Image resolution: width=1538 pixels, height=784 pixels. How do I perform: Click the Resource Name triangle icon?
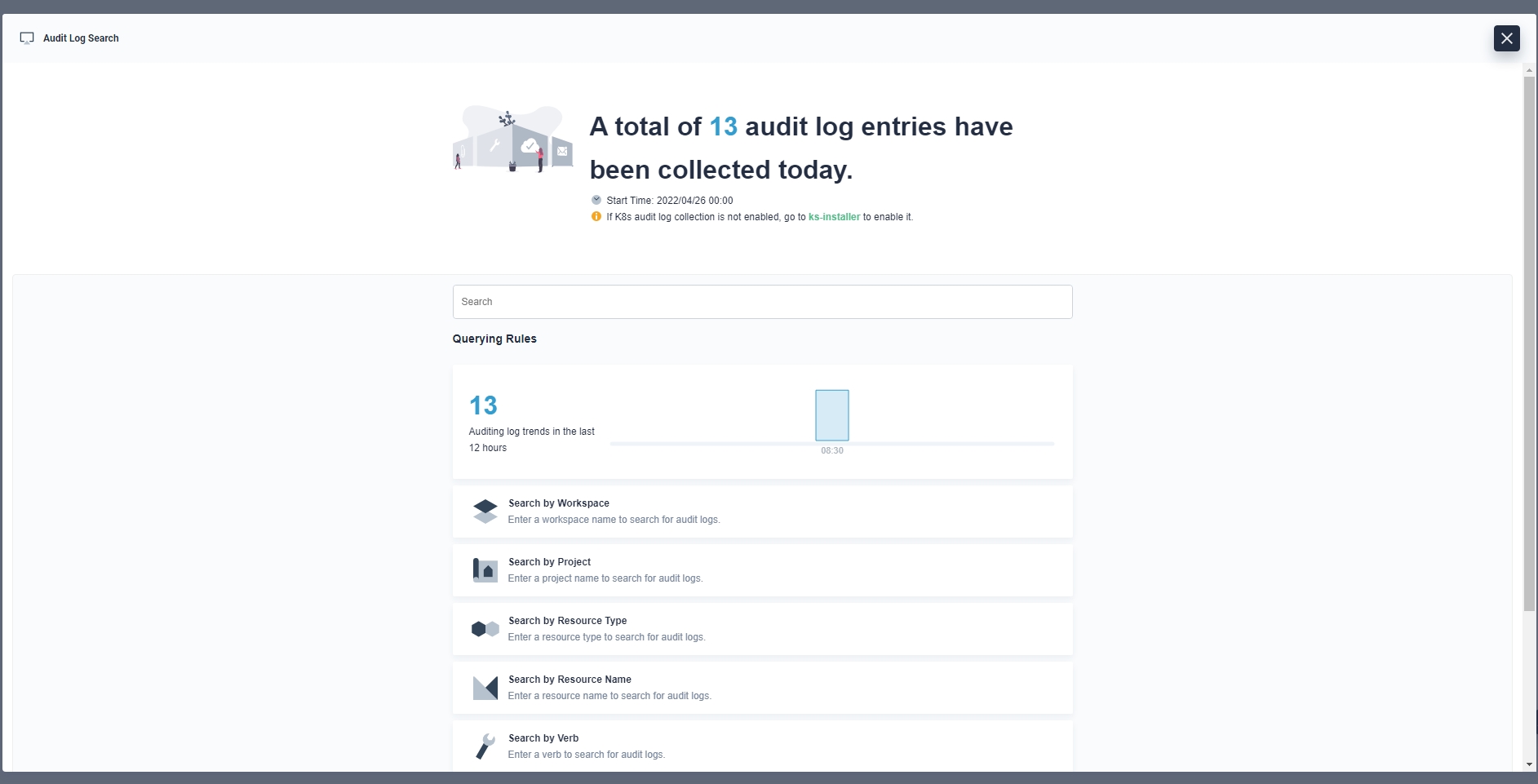click(x=485, y=688)
